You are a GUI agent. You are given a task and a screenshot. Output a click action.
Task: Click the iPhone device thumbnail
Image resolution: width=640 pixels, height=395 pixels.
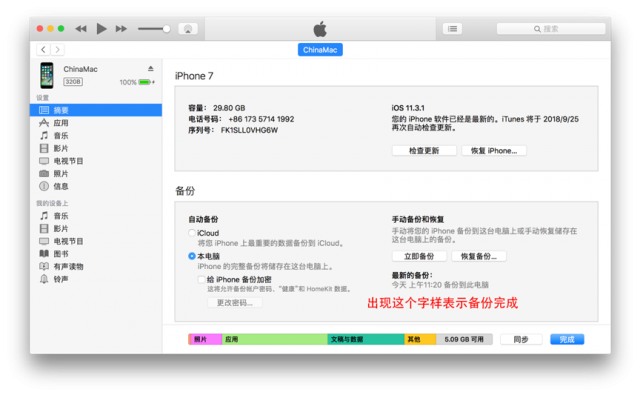47,75
